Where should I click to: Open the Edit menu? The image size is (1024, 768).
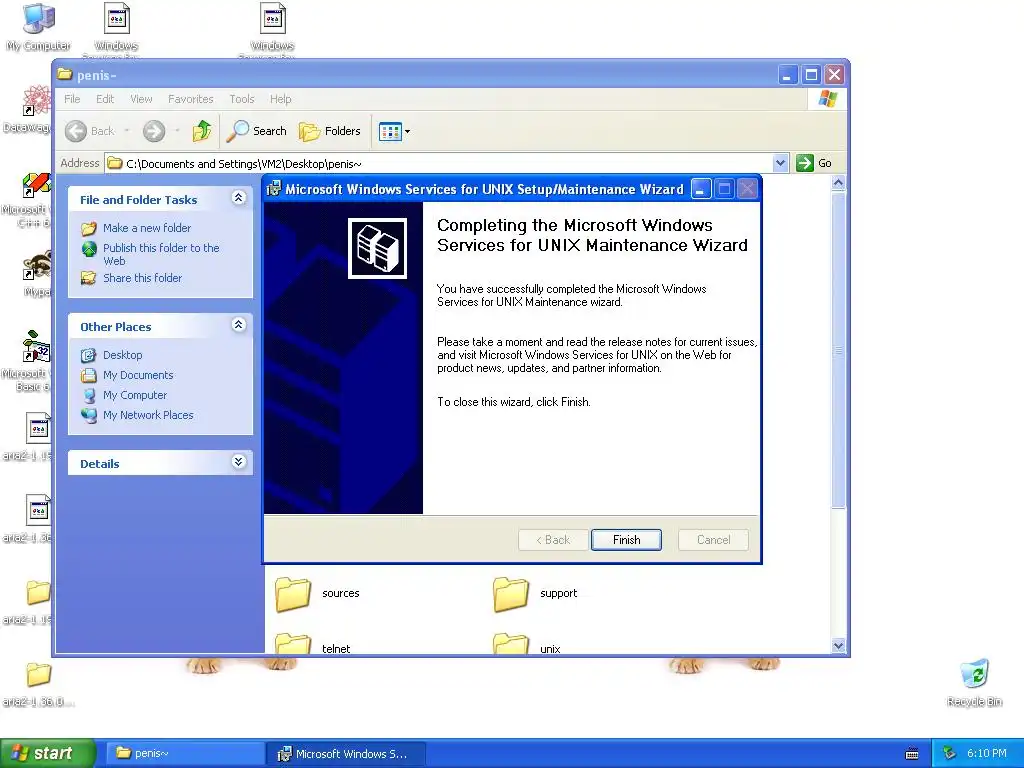[x=104, y=99]
